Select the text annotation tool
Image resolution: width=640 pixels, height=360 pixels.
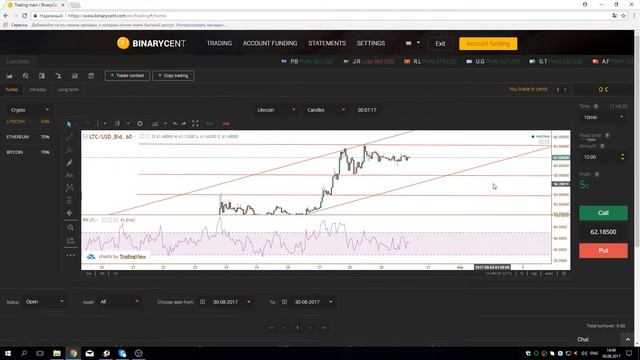coord(69,175)
